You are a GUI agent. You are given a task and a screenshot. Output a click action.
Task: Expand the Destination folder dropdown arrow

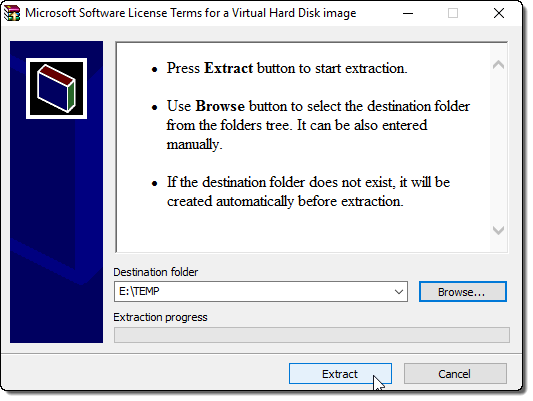click(x=399, y=292)
